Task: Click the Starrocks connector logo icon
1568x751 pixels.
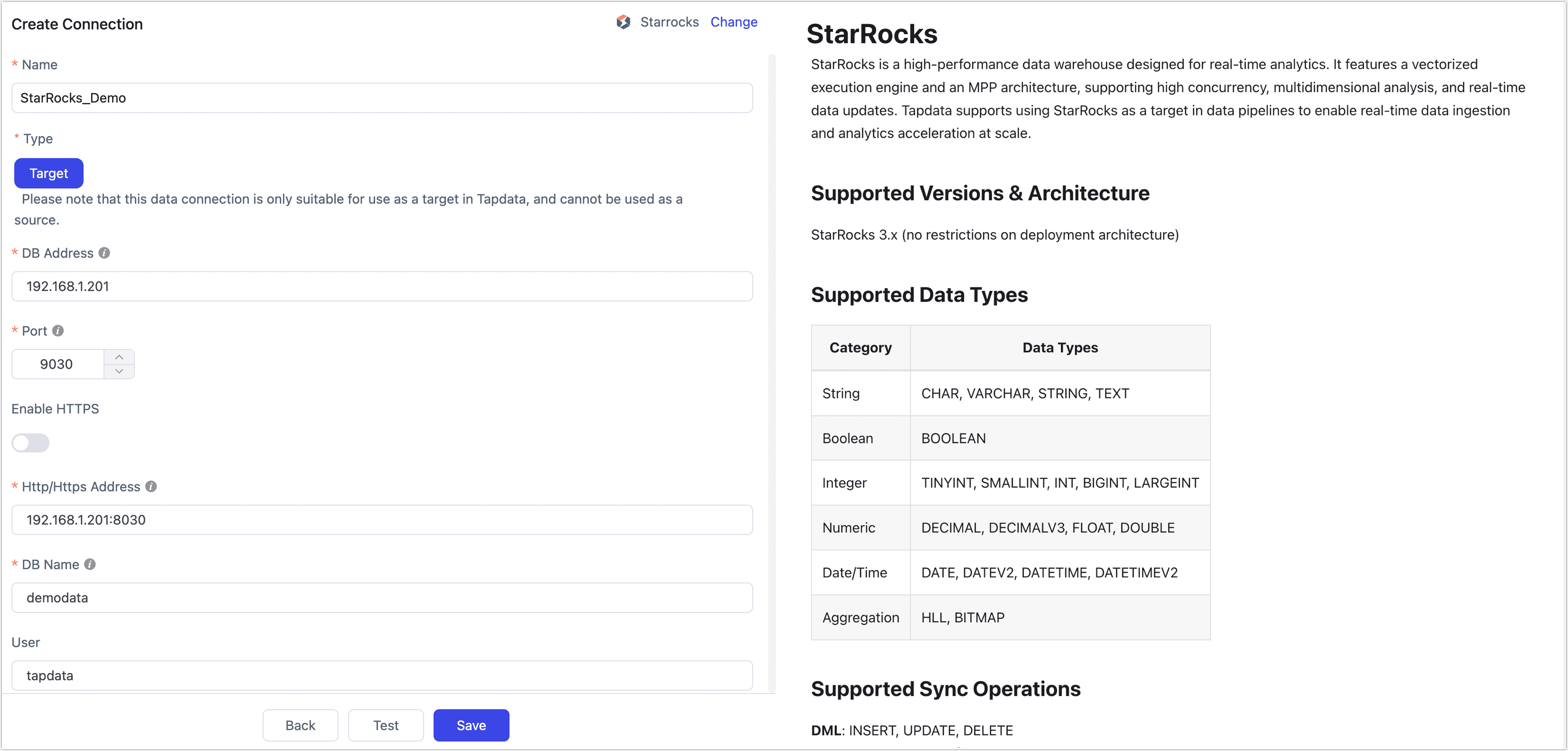Action: tap(624, 22)
